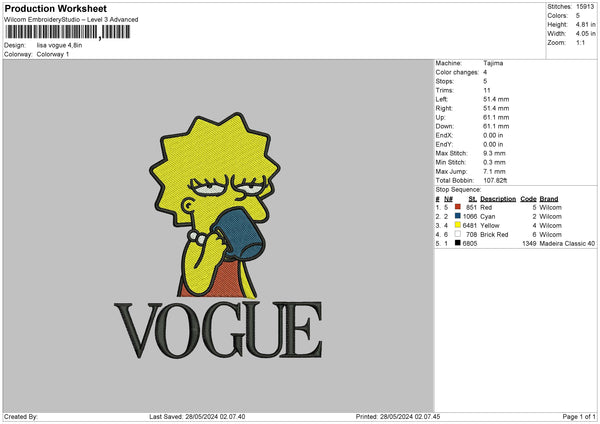Click the 'Right:' measurement label
The width and height of the screenshot is (600, 424).
click(x=443, y=108)
